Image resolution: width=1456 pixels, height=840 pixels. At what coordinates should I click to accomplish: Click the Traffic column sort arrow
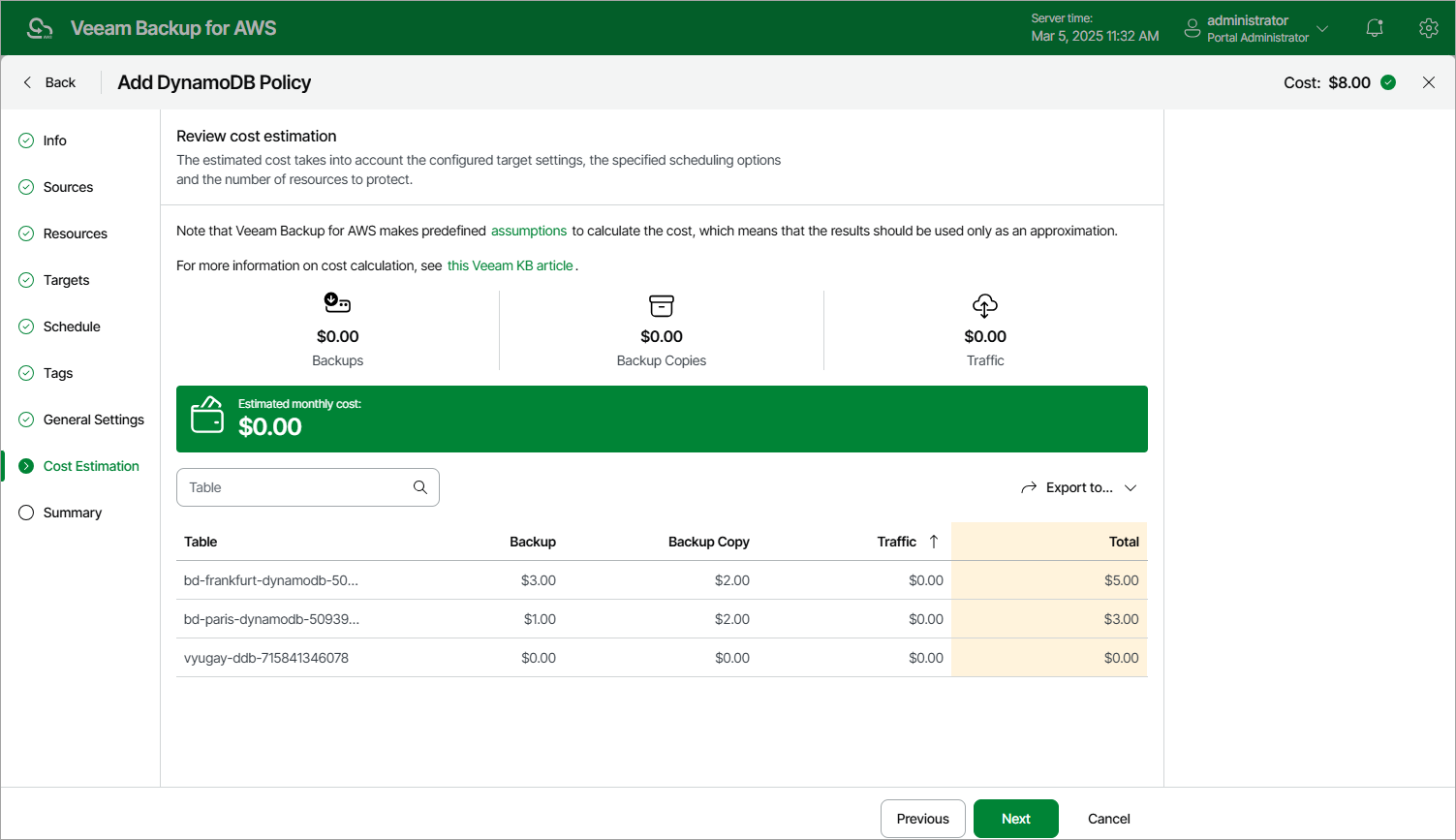(934, 542)
